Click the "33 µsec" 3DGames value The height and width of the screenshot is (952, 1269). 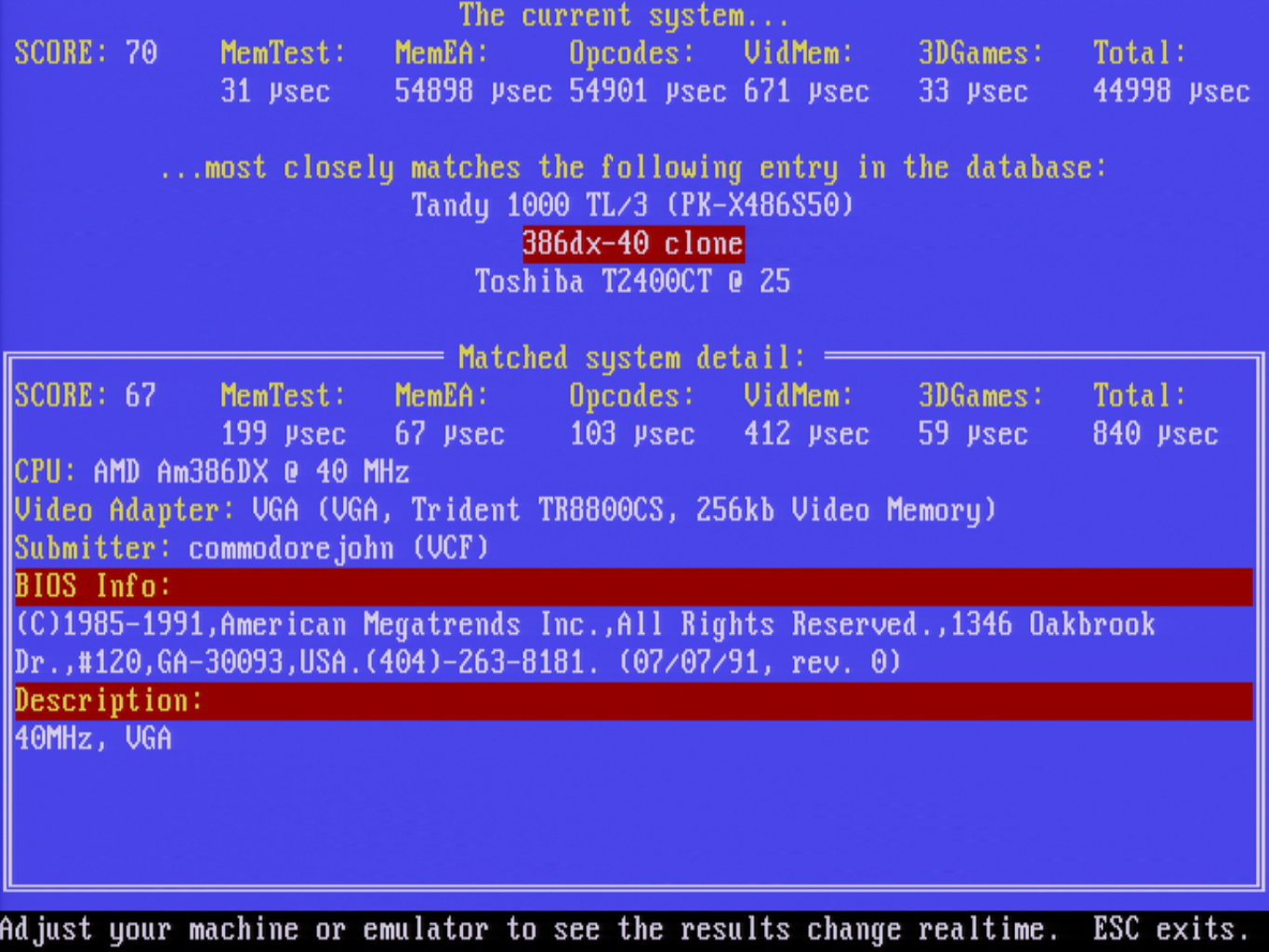point(973,91)
